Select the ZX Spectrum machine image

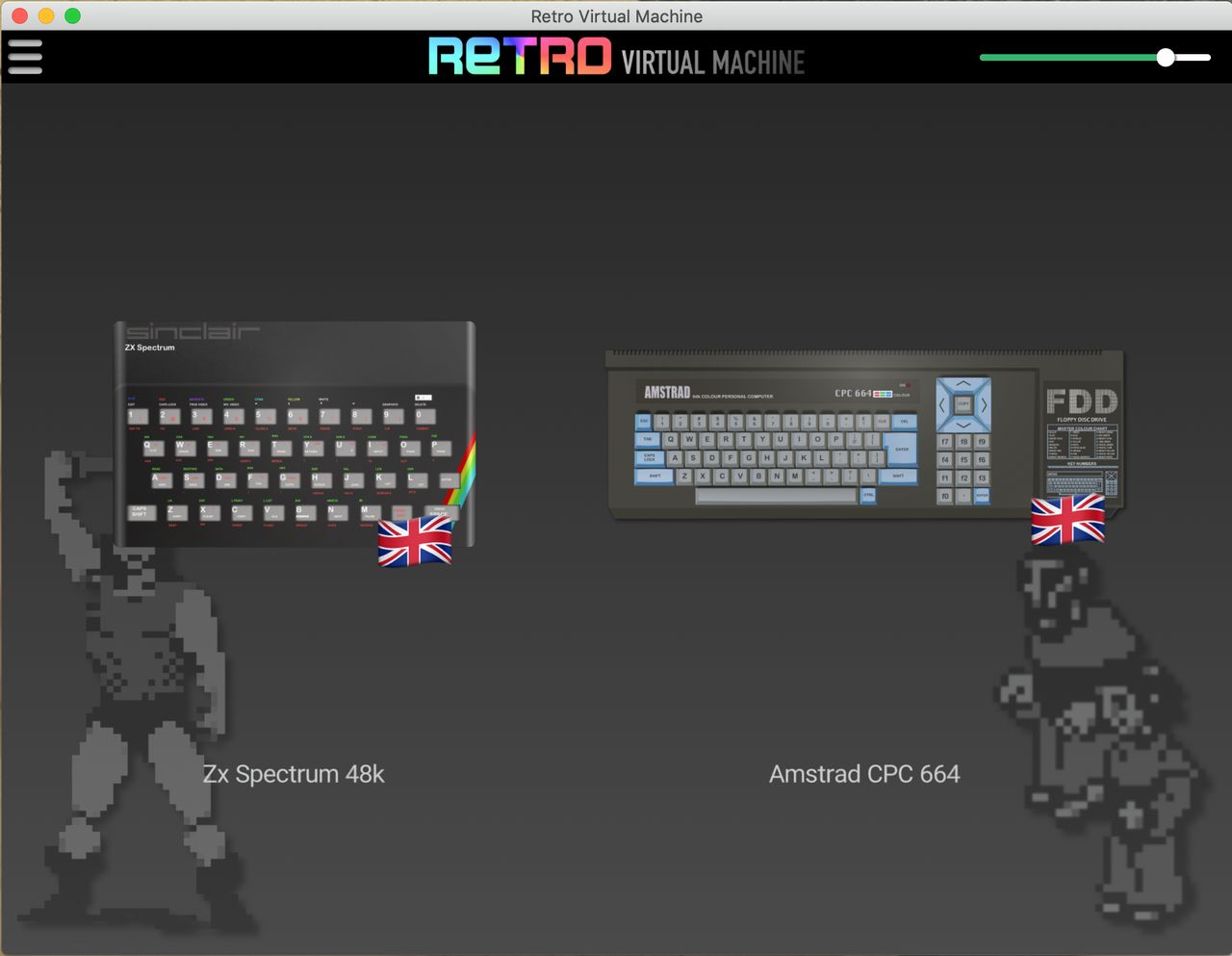(295, 434)
